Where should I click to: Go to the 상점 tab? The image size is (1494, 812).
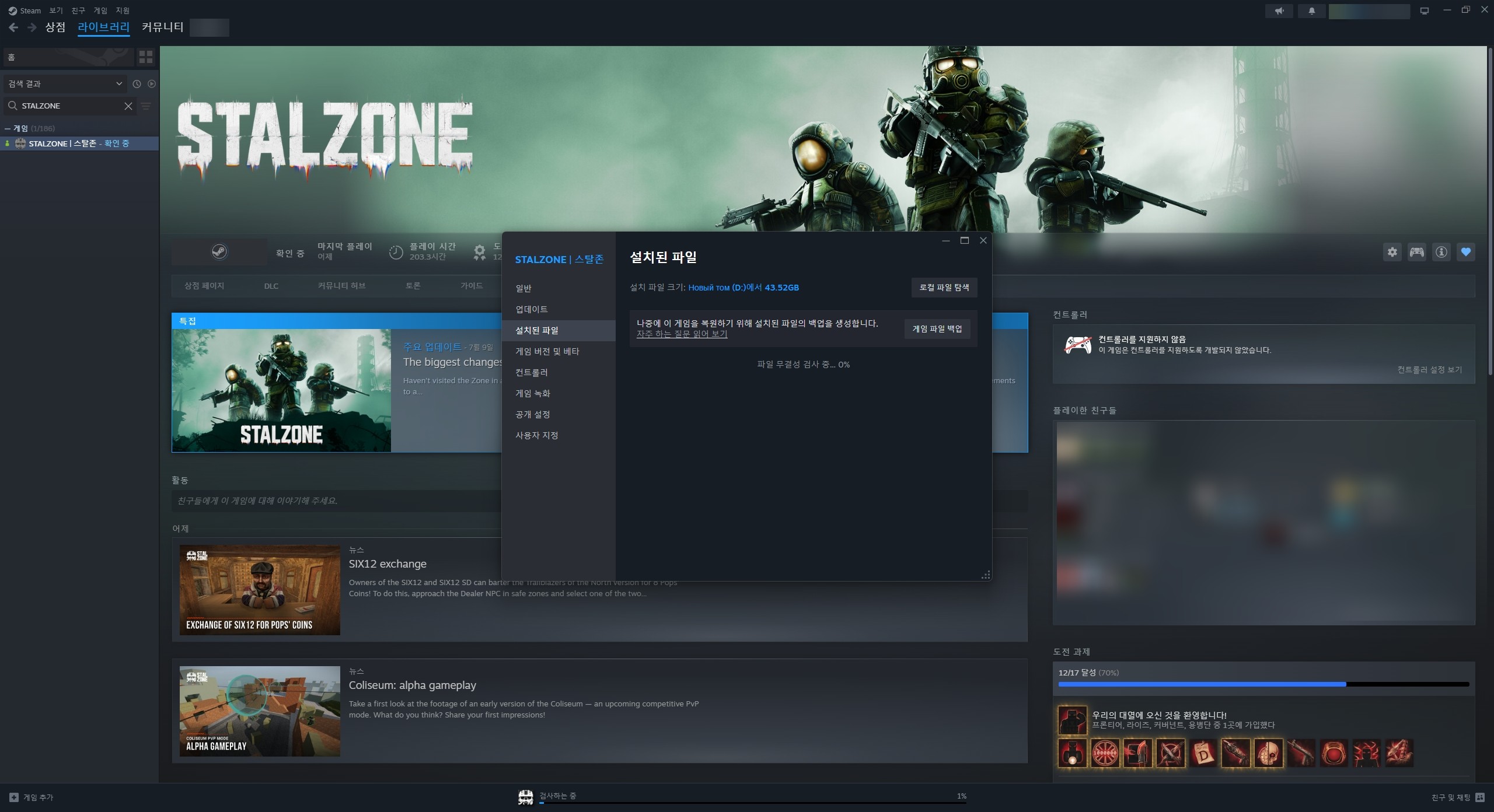pyautogui.click(x=55, y=27)
